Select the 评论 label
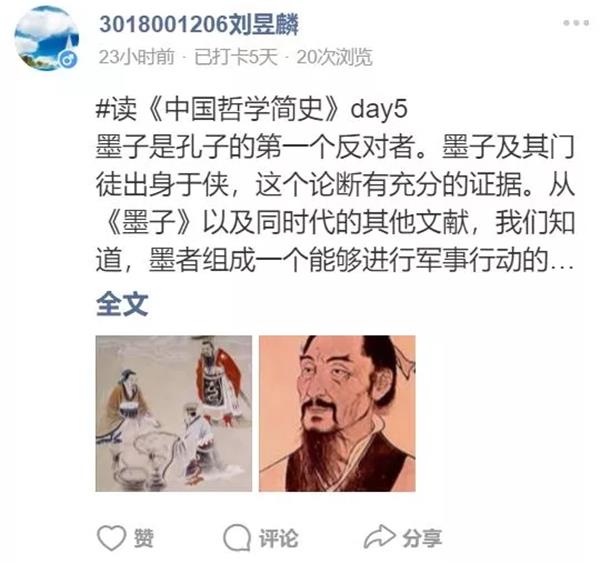The width and height of the screenshot is (600, 563). click(279, 538)
